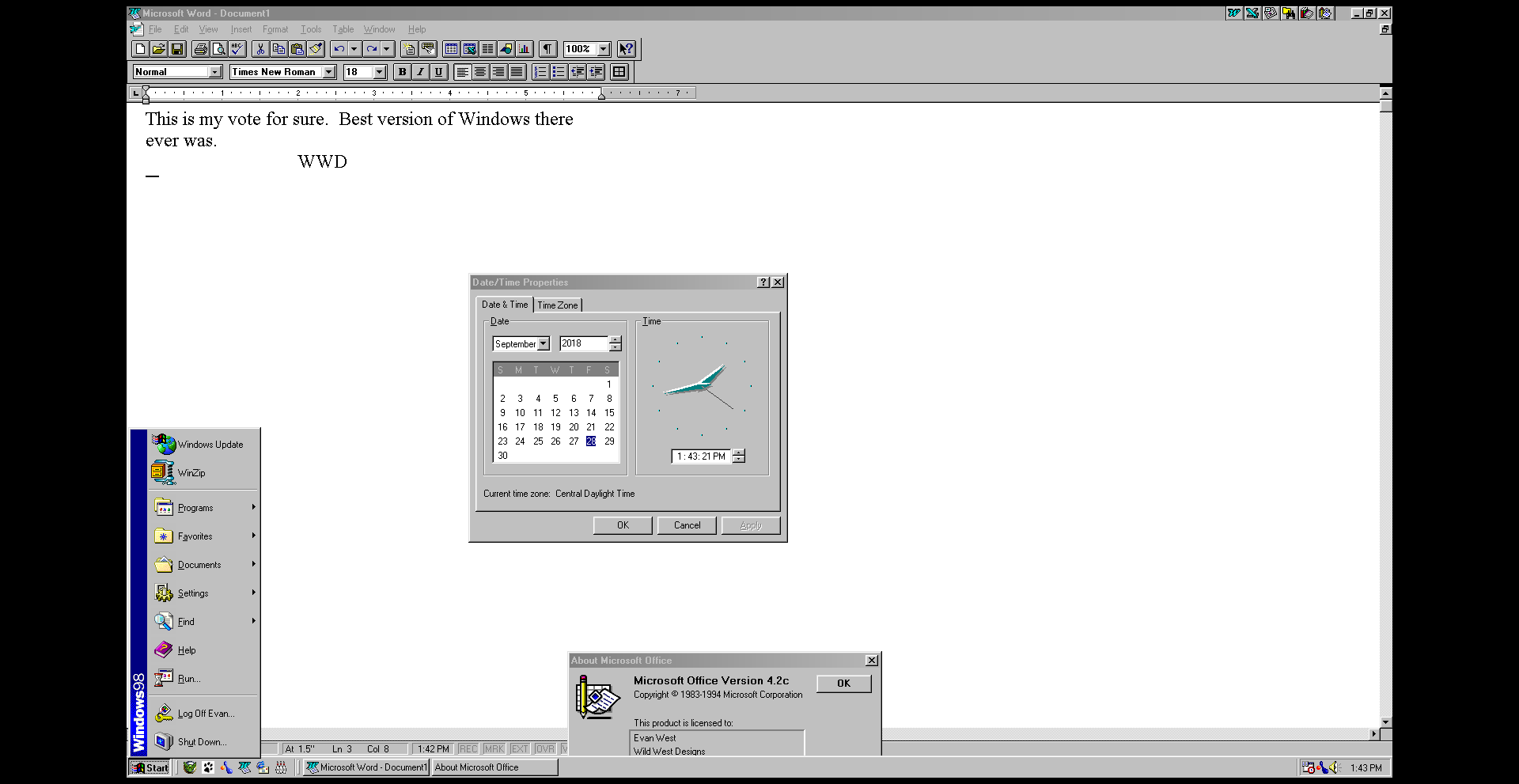The image size is (1519, 784).
Task: Click OK in Date/Time Properties dialog
Action: coord(623,525)
